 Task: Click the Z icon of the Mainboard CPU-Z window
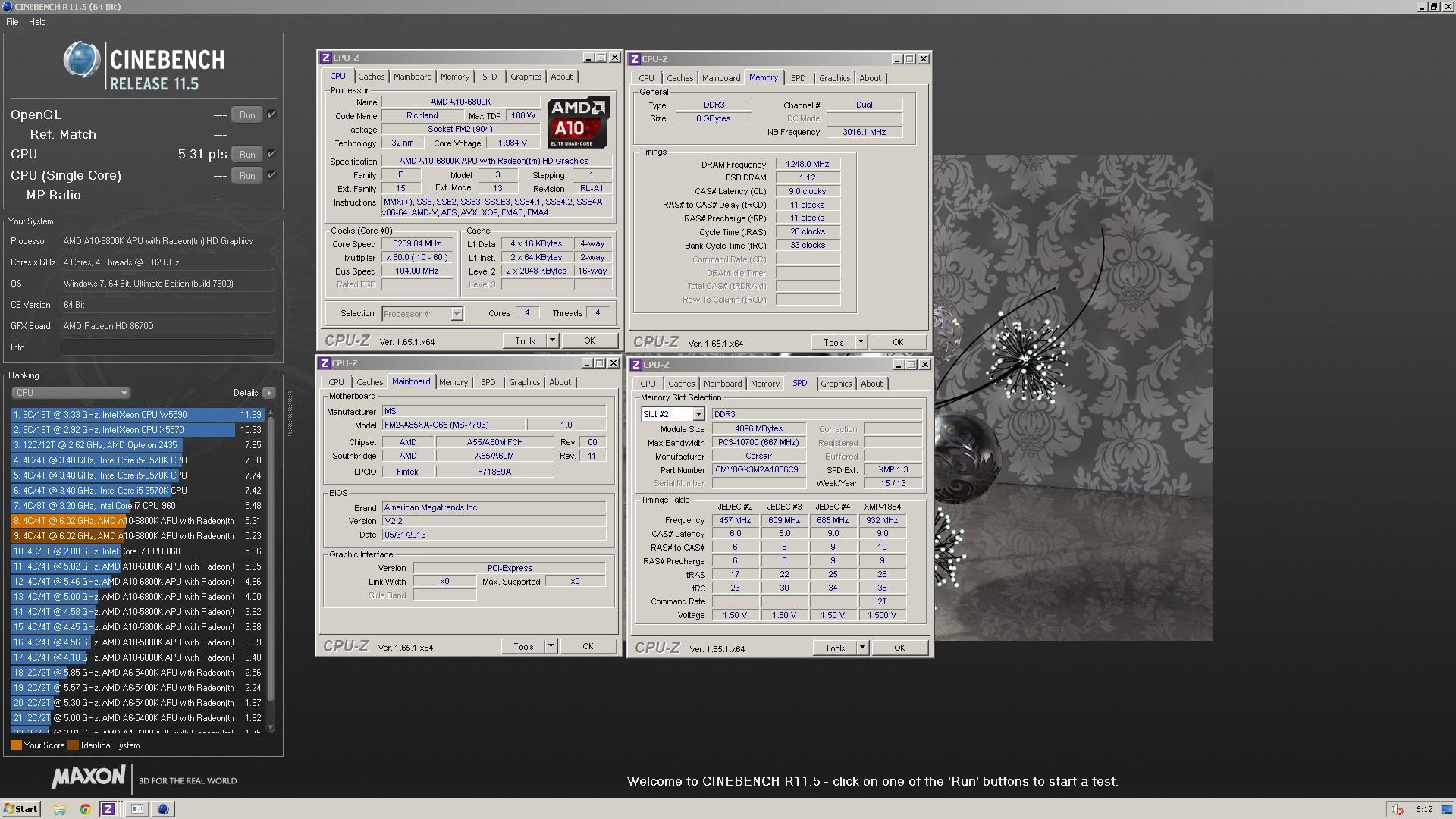point(325,363)
